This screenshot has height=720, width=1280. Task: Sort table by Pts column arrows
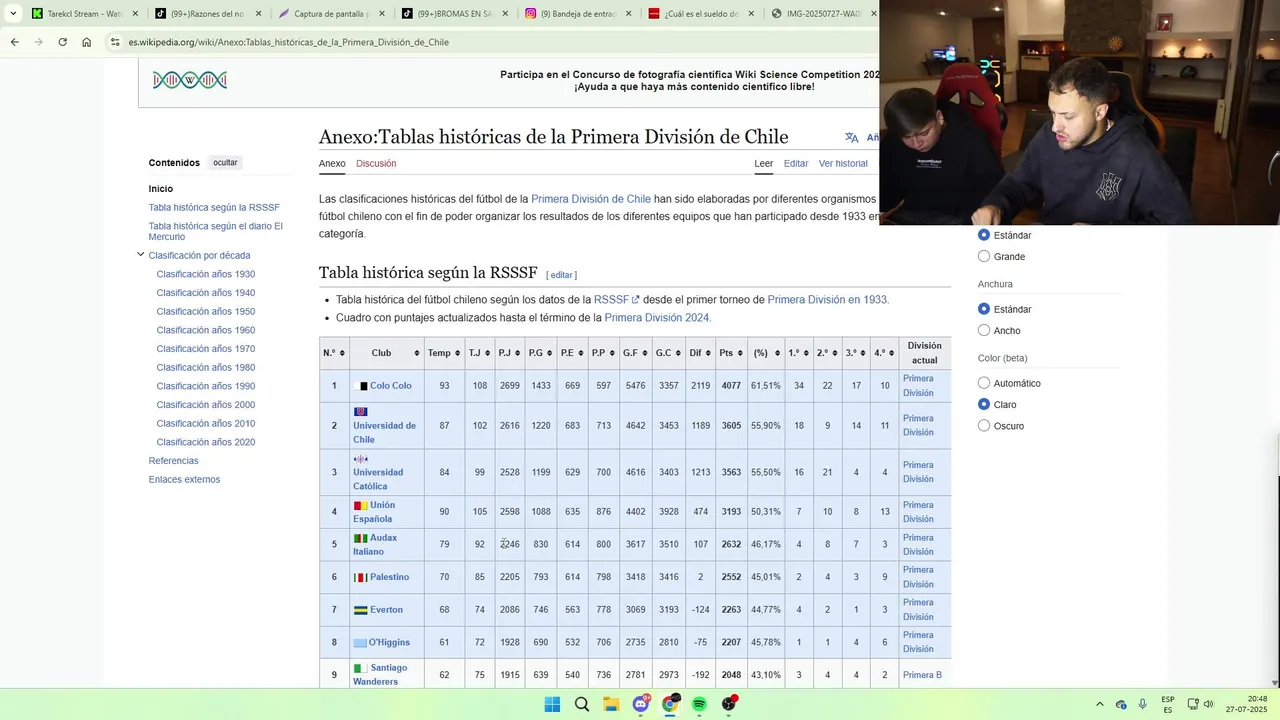pyautogui.click(x=740, y=353)
